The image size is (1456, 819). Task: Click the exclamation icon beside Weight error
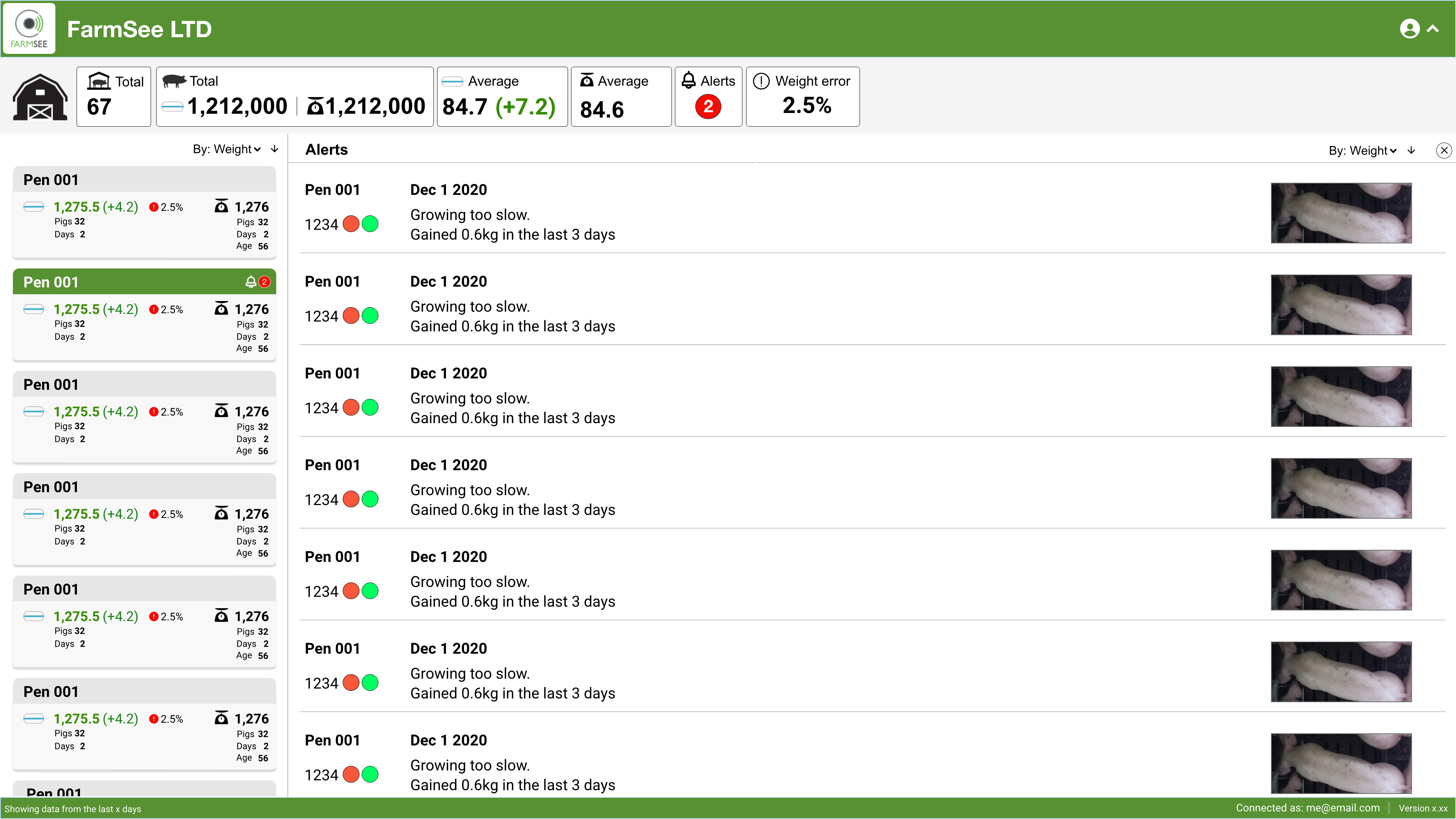point(761,82)
